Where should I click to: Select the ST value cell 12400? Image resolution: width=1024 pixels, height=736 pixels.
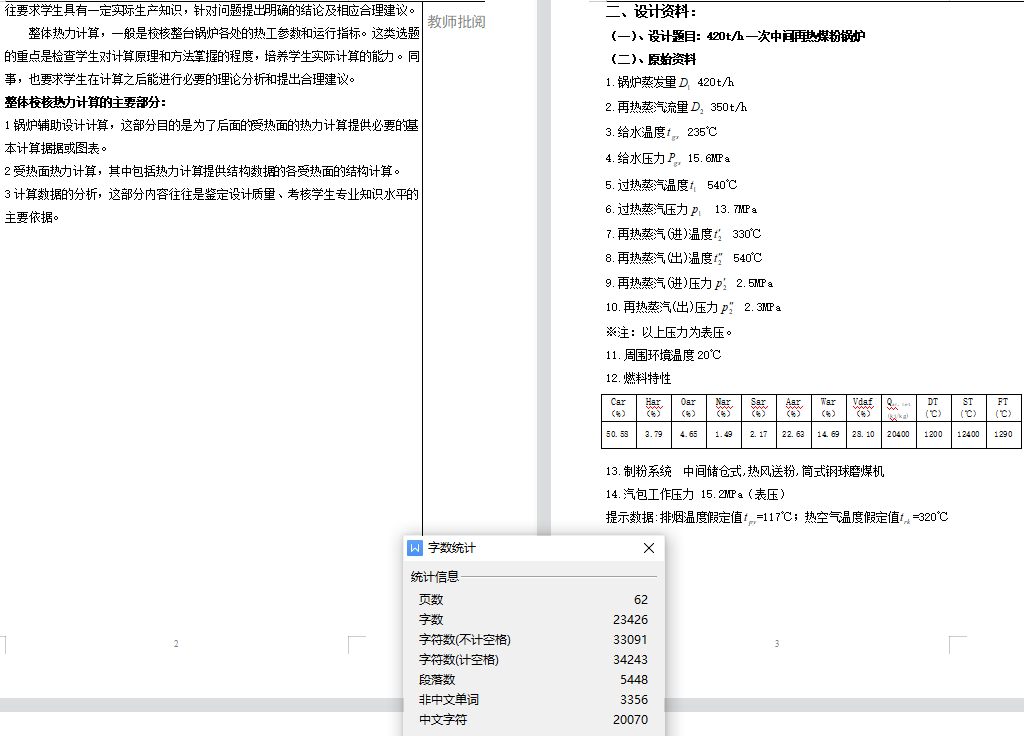967,435
